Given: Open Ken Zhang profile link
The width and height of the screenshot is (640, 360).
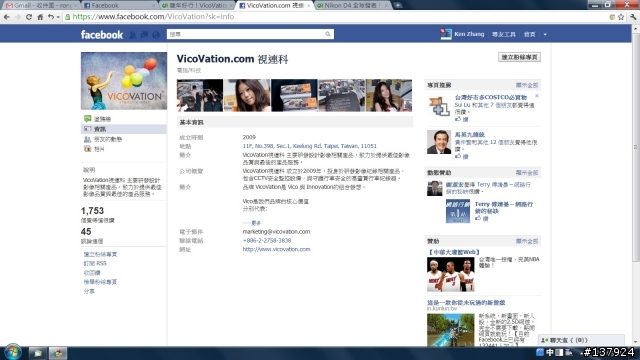Looking at the screenshot, I should click(x=469, y=34).
